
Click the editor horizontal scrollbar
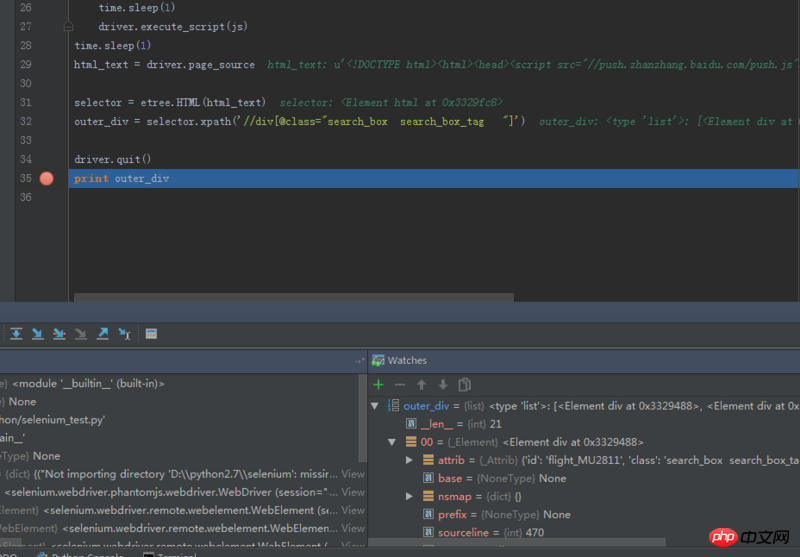(294, 297)
